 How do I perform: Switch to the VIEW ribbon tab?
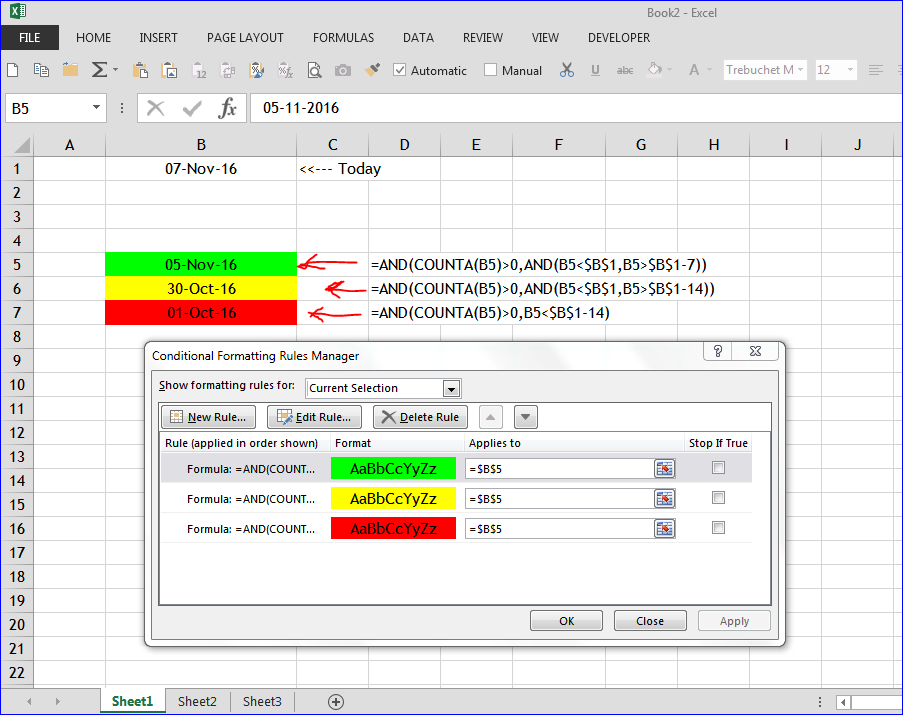point(545,37)
